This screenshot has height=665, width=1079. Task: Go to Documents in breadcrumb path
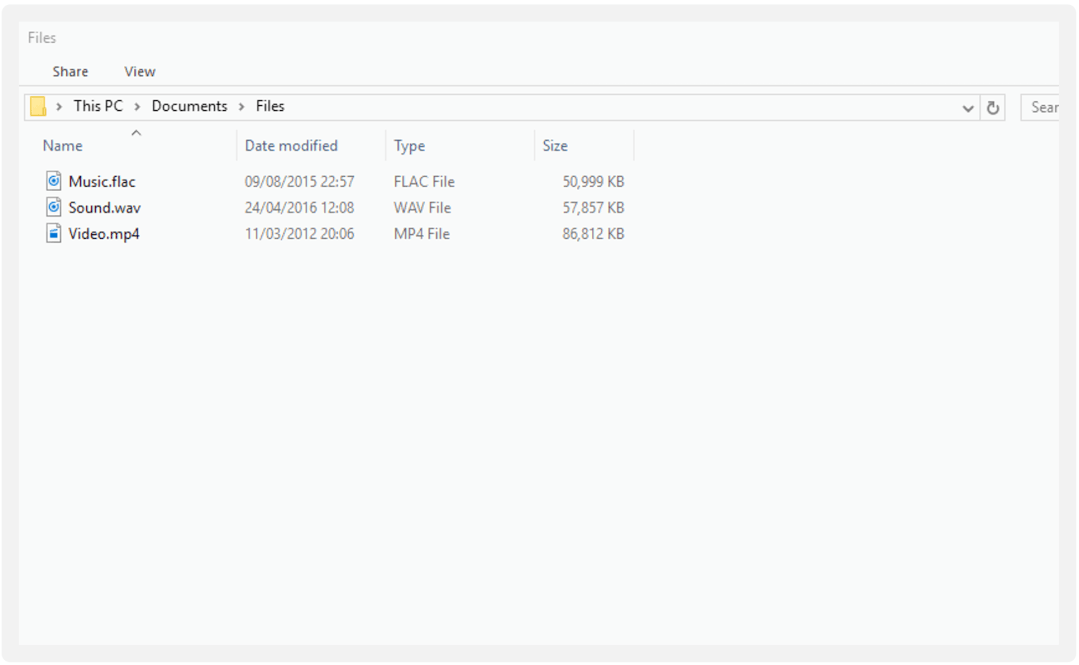pos(189,106)
